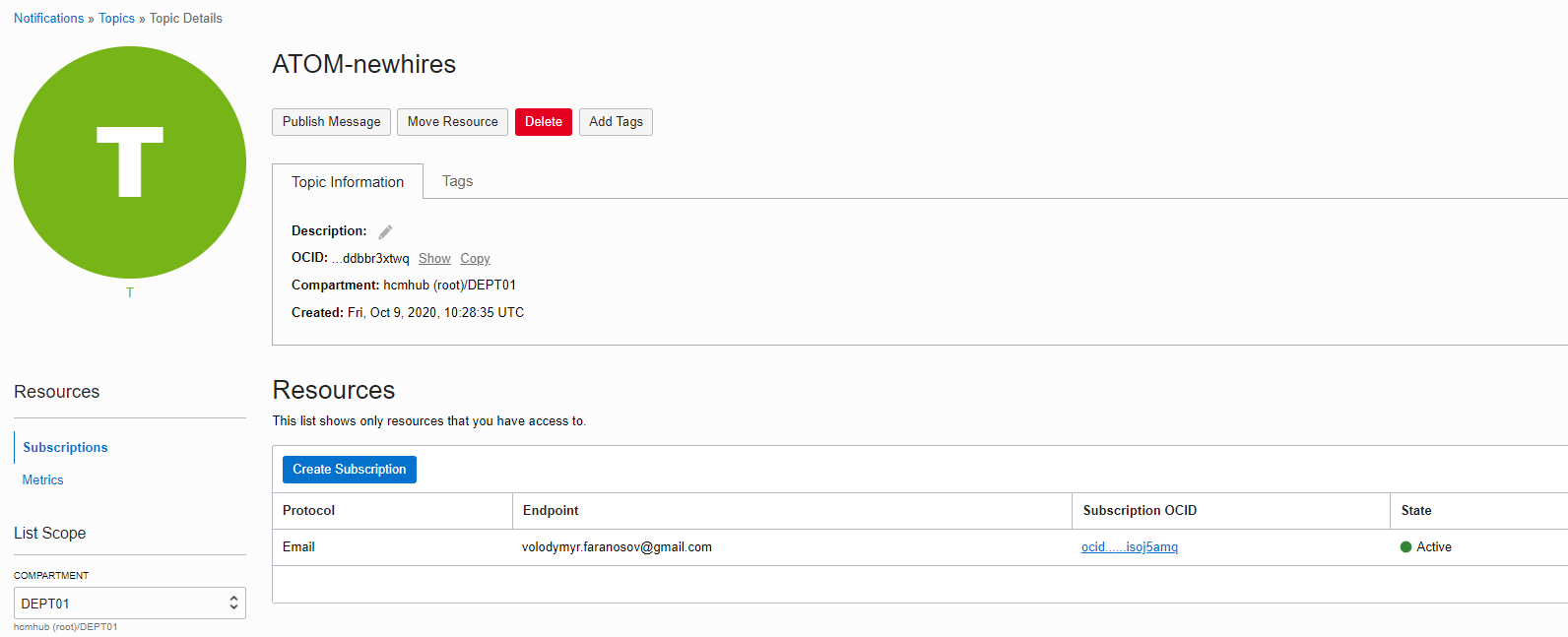Navigate to Topics breadcrumb link
The width and height of the screenshot is (1568, 637).
116,19
